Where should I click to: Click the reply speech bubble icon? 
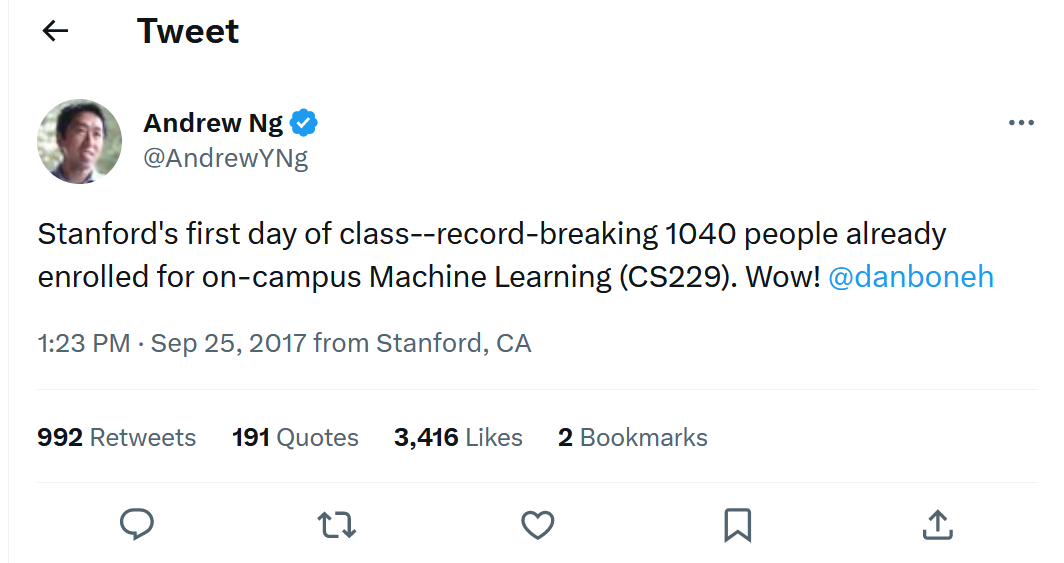coord(136,524)
